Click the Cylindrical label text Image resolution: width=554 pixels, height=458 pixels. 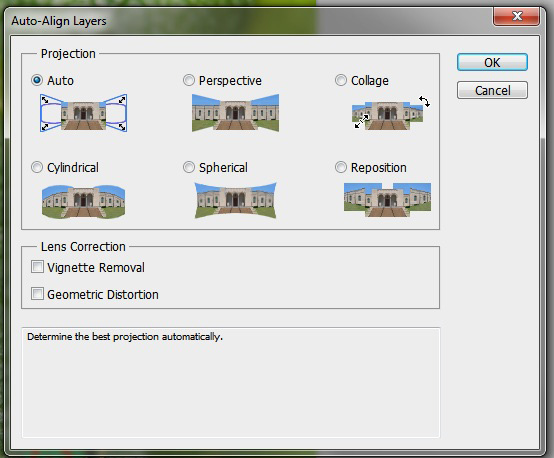pos(73,168)
